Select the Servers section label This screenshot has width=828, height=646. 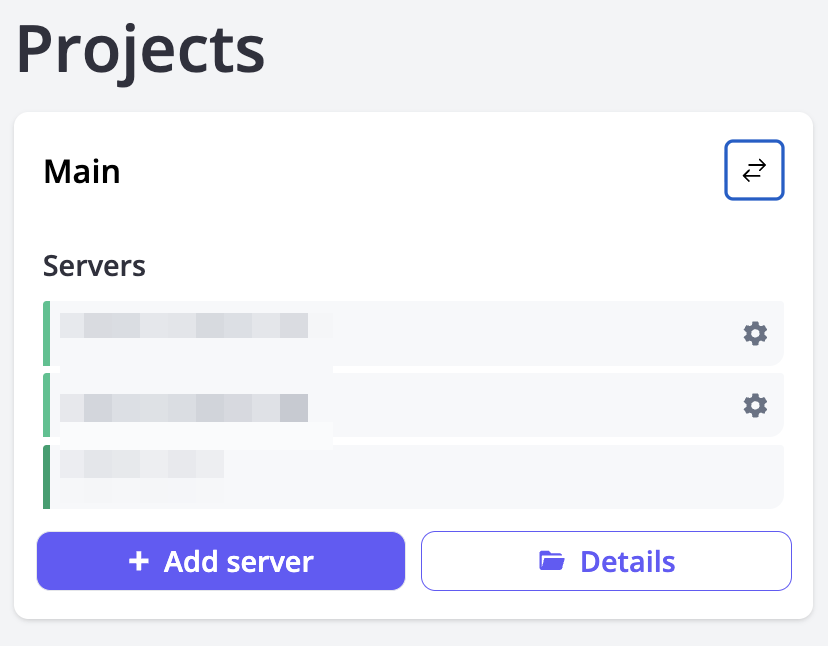(x=94, y=266)
